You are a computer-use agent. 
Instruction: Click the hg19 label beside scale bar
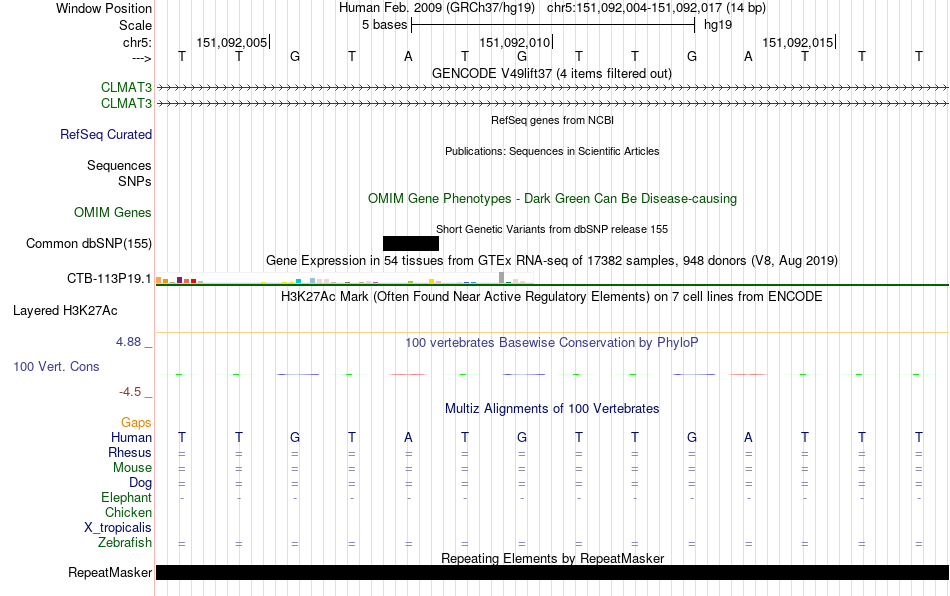pyautogui.click(x=718, y=25)
